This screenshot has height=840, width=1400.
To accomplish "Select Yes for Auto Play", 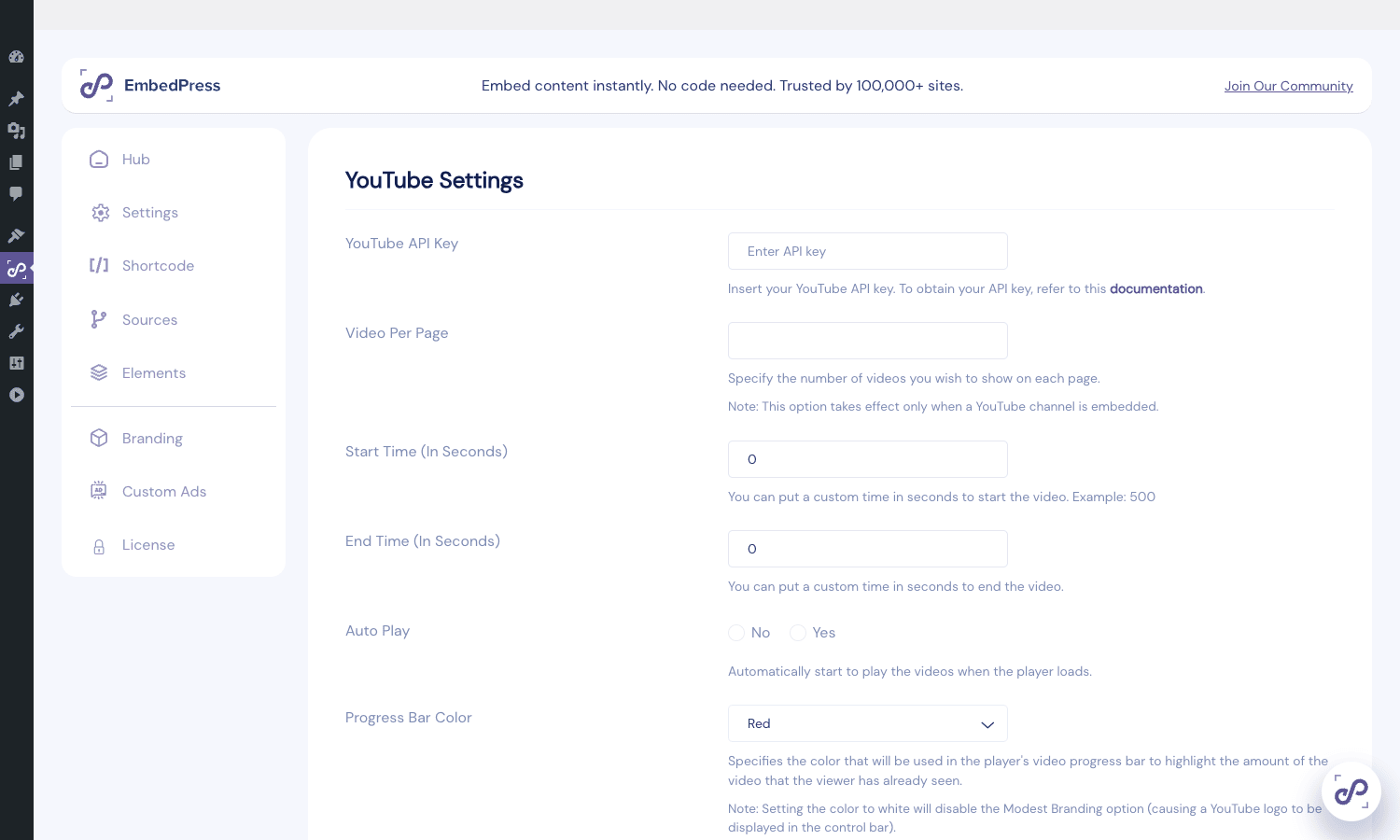I will [798, 633].
